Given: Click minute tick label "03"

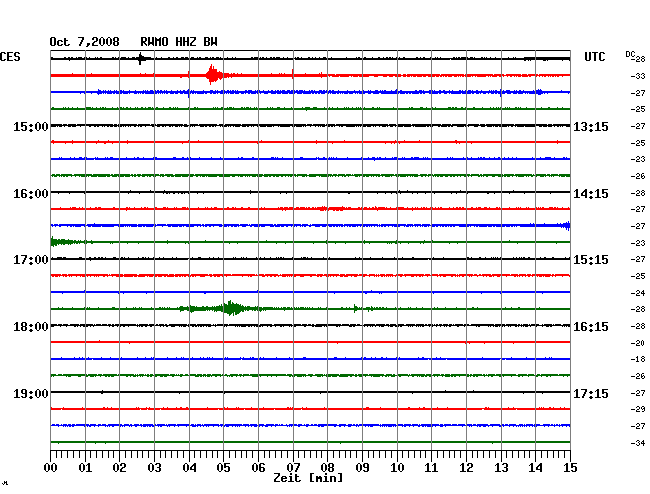Looking at the screenshot, I should 154,467.
